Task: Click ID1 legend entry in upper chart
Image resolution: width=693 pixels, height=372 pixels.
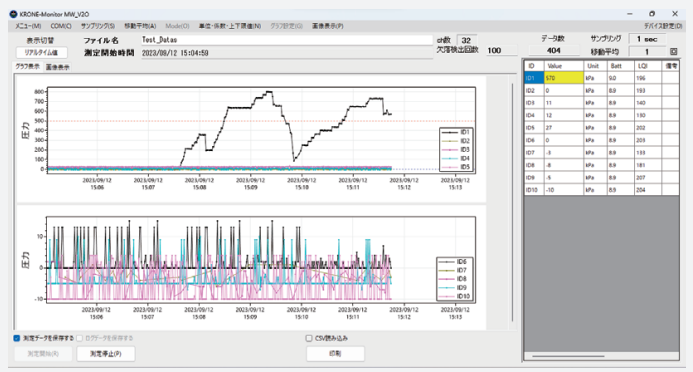Action: click(457, 132)
